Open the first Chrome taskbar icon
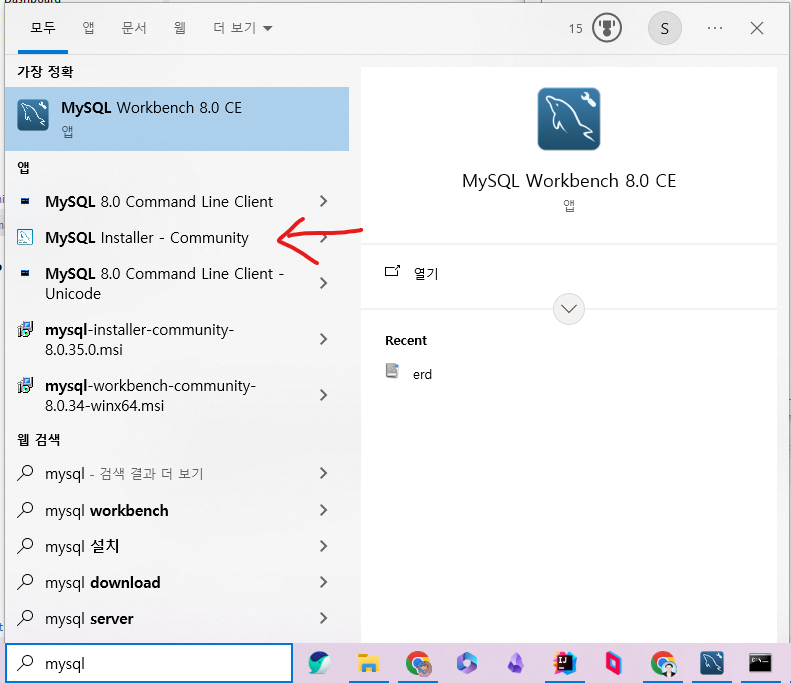The image size is (791, 683). point(418,663)
